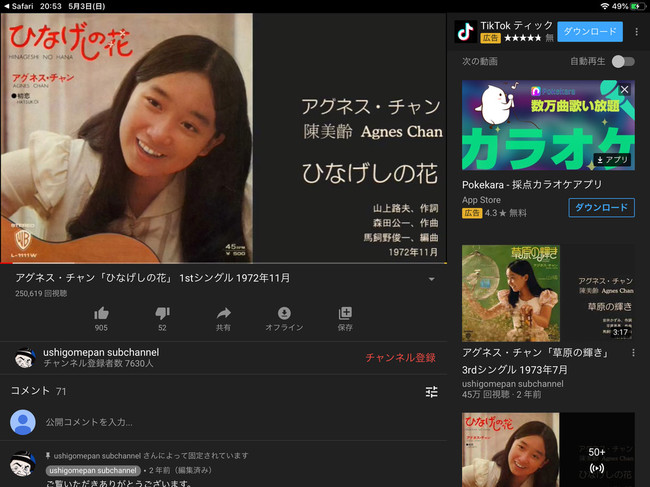This screenshot has width=650, height=487.
Task: Tap the 次の動画 label
Action: point(480,62)
